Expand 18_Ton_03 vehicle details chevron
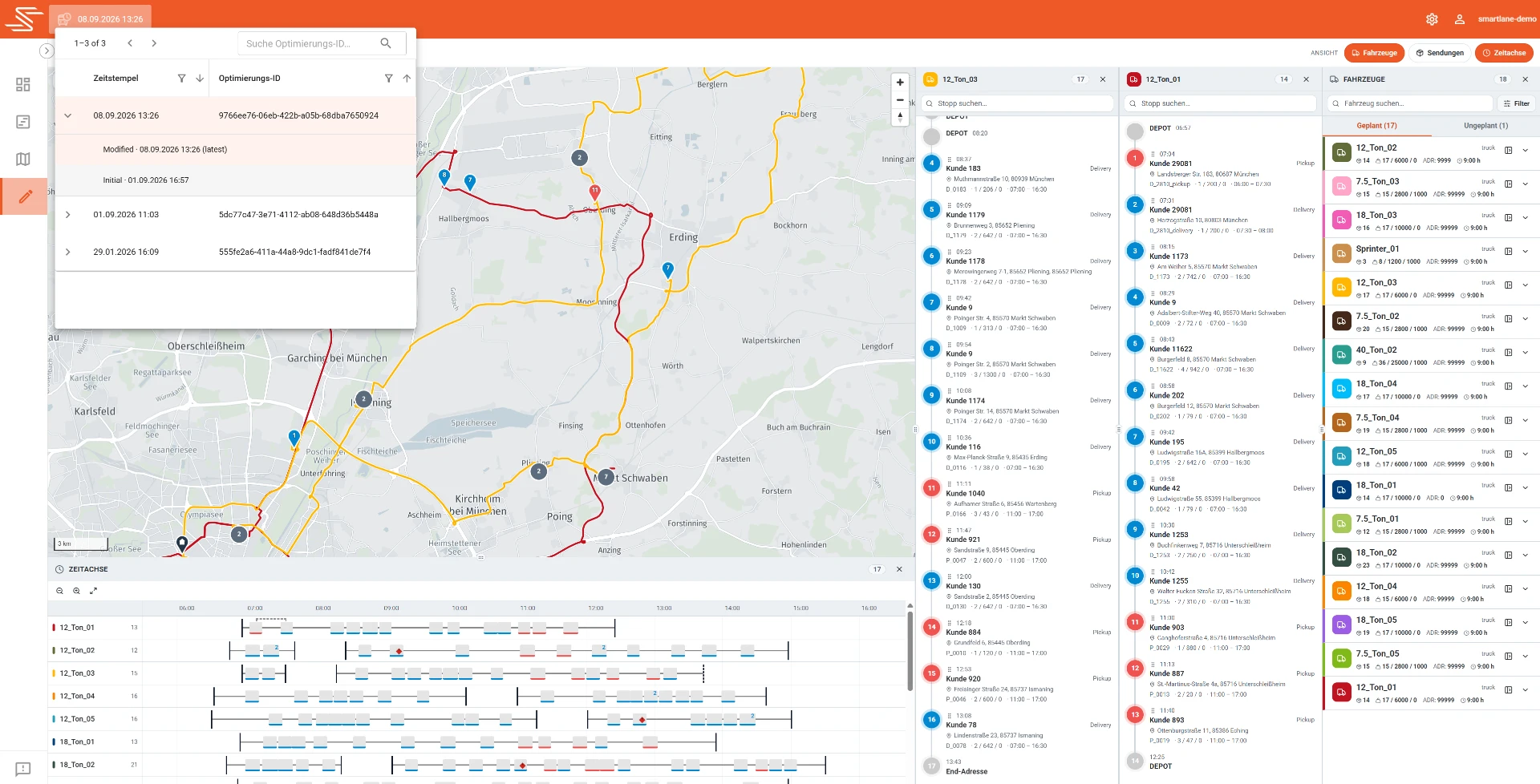This screenshot has height=784, width=1540. [1526, 218]
